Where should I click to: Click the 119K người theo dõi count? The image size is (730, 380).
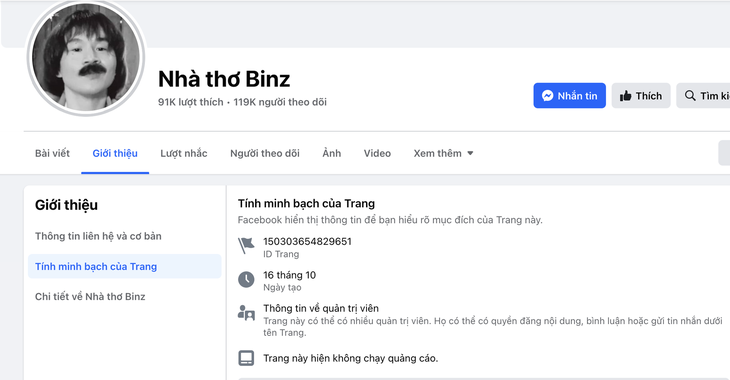pos(280,102)
